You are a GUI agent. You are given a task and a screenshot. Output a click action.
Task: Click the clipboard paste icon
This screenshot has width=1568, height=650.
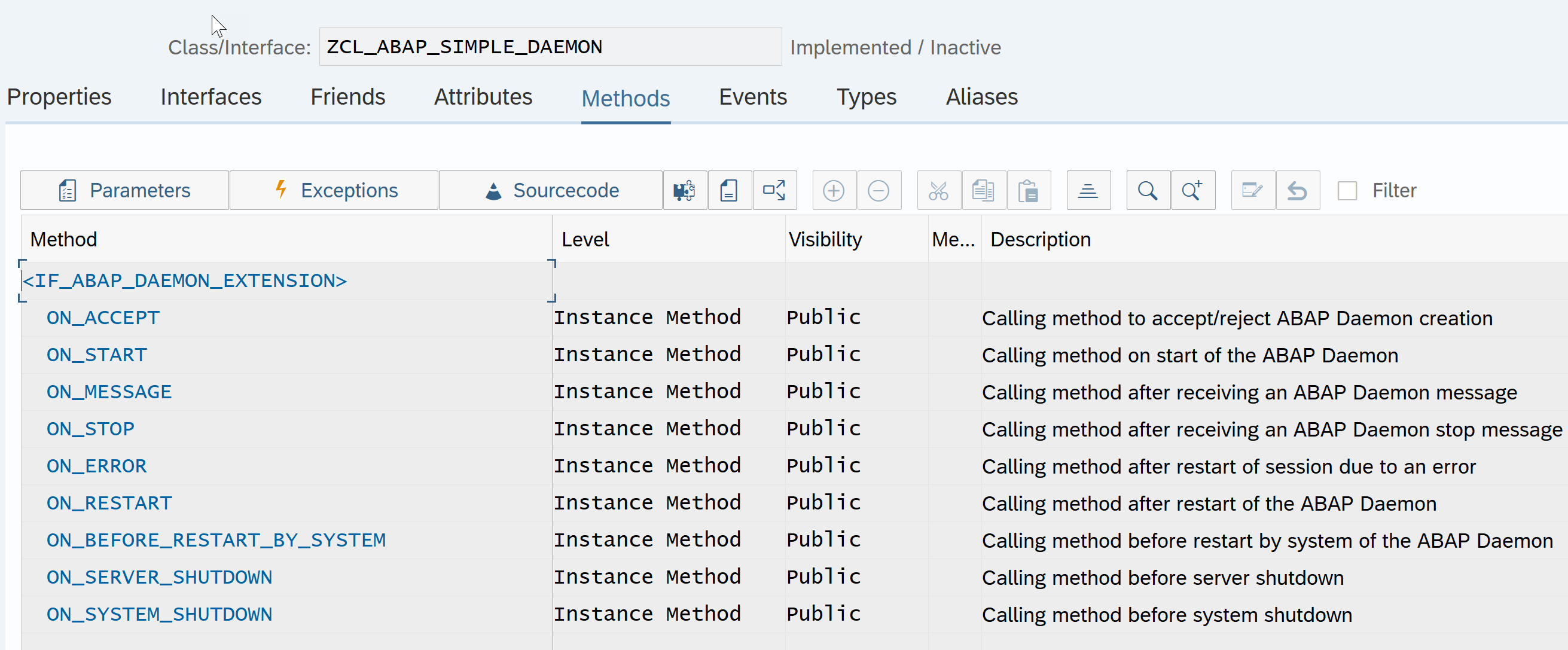(x=1029, y=191)
